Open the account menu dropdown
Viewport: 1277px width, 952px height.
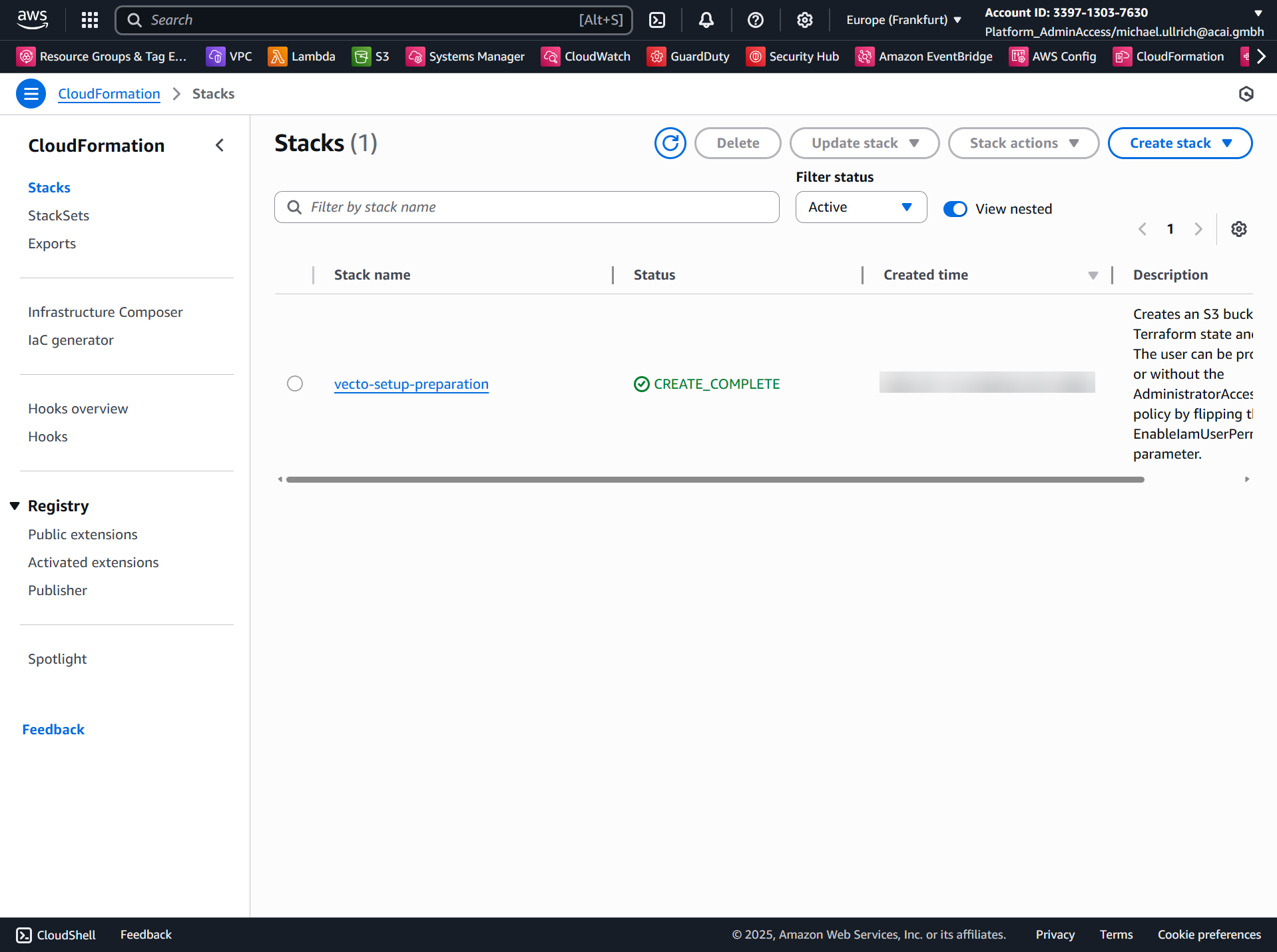pos(1124,22)
